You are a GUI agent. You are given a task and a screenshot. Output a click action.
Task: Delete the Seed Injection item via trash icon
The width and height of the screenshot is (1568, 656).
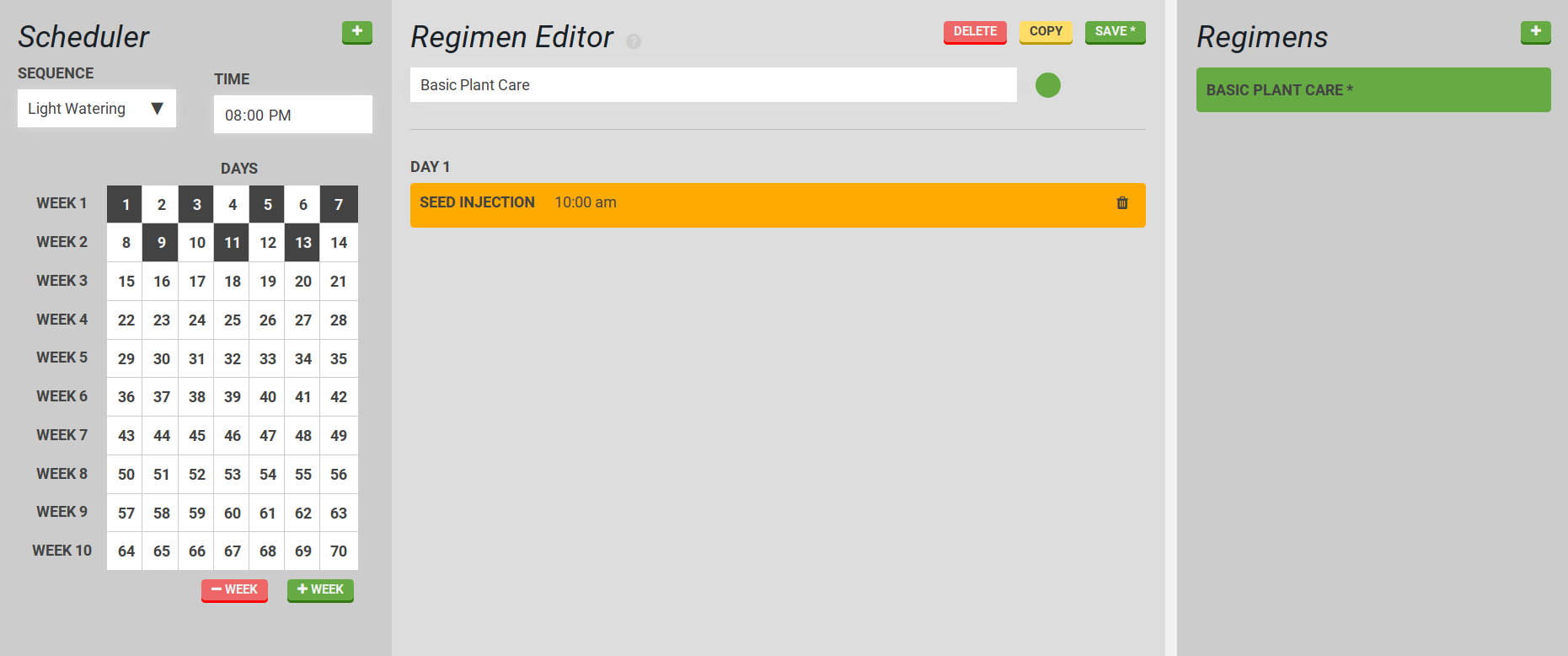click(1121, 203)
